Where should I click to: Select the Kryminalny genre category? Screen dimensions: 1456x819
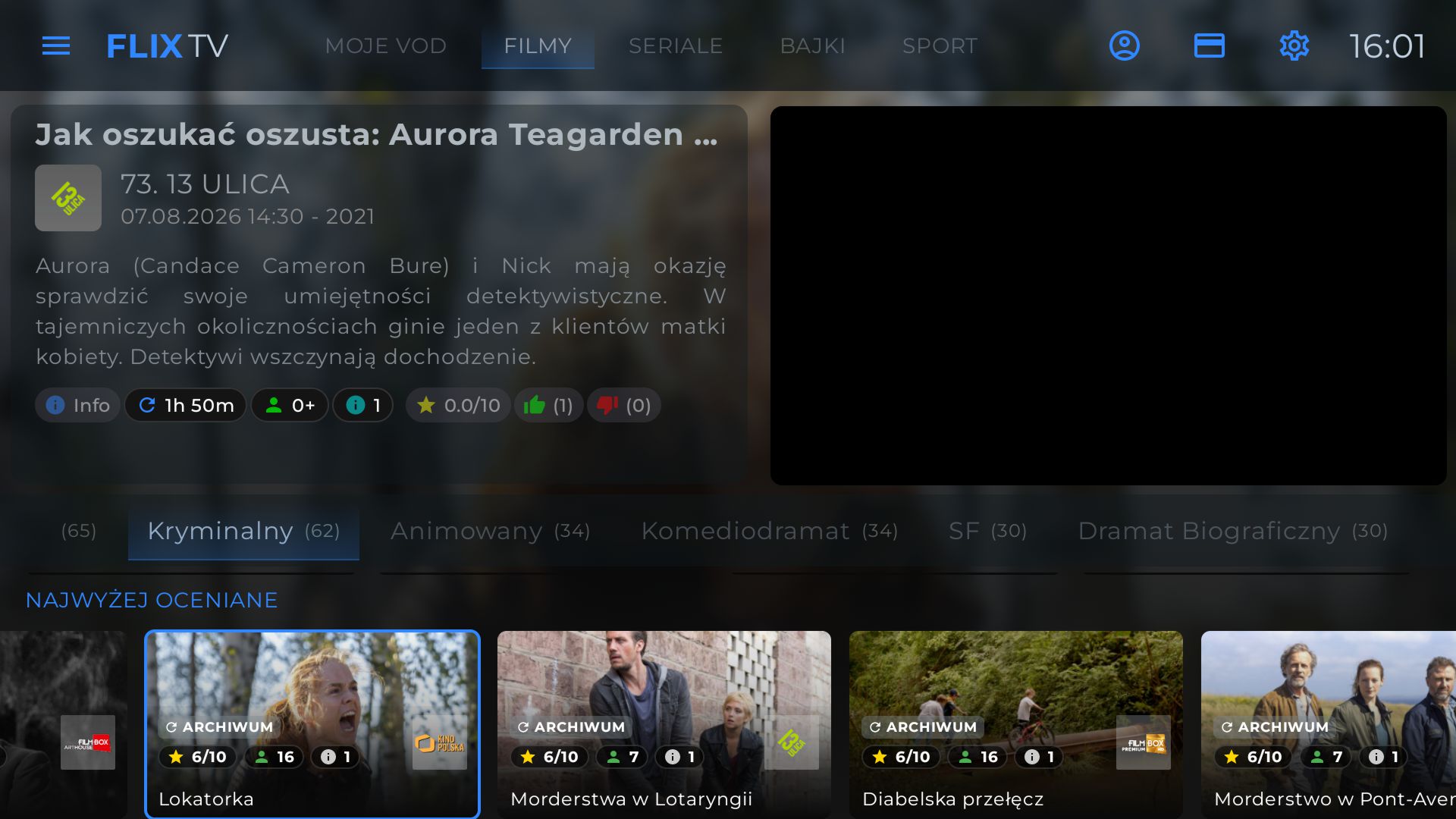pyautogui.click(x=243, y=532)
